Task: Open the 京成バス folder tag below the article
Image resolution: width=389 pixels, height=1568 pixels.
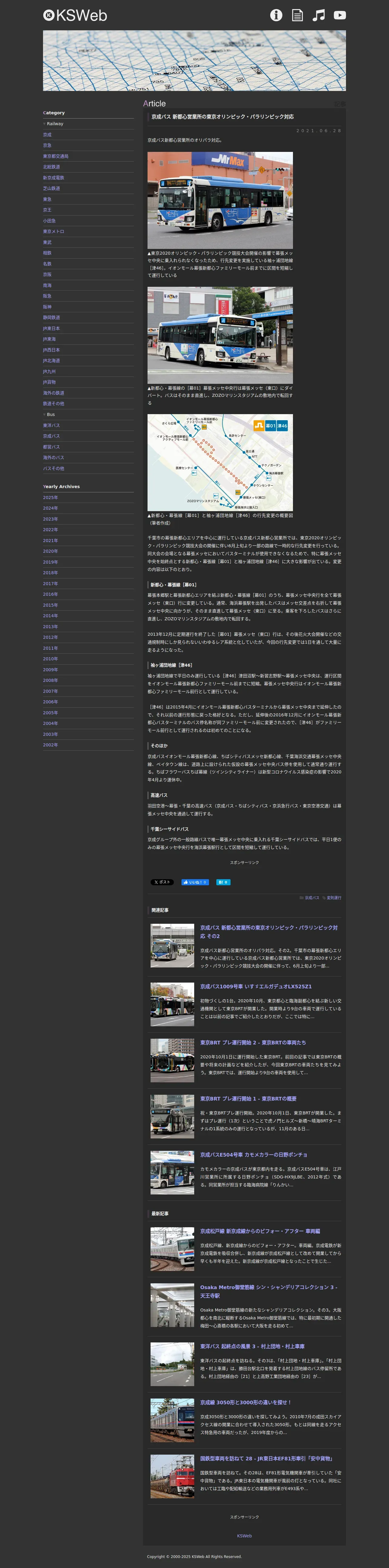Action: point(311,898)
